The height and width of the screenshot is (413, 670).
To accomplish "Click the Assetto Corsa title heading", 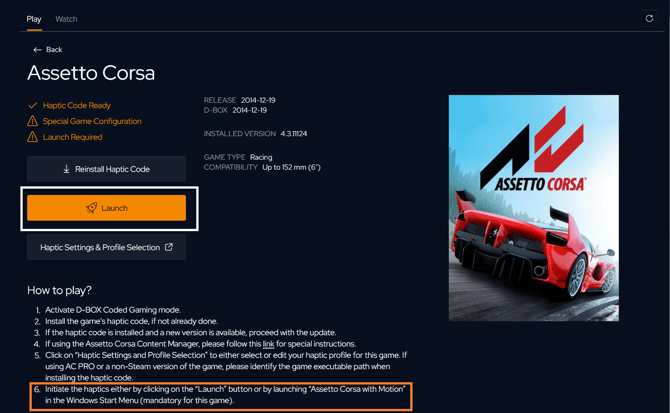I will pos(91,73).
